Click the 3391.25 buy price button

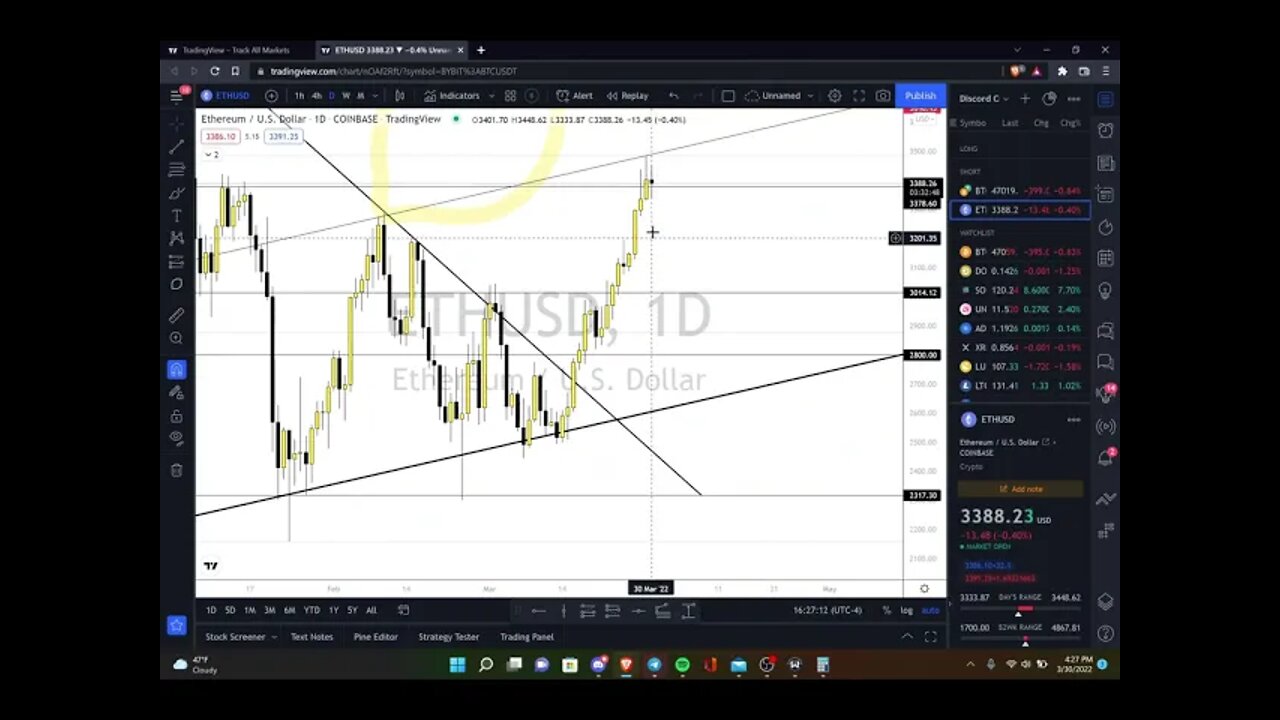pos(283,136)
